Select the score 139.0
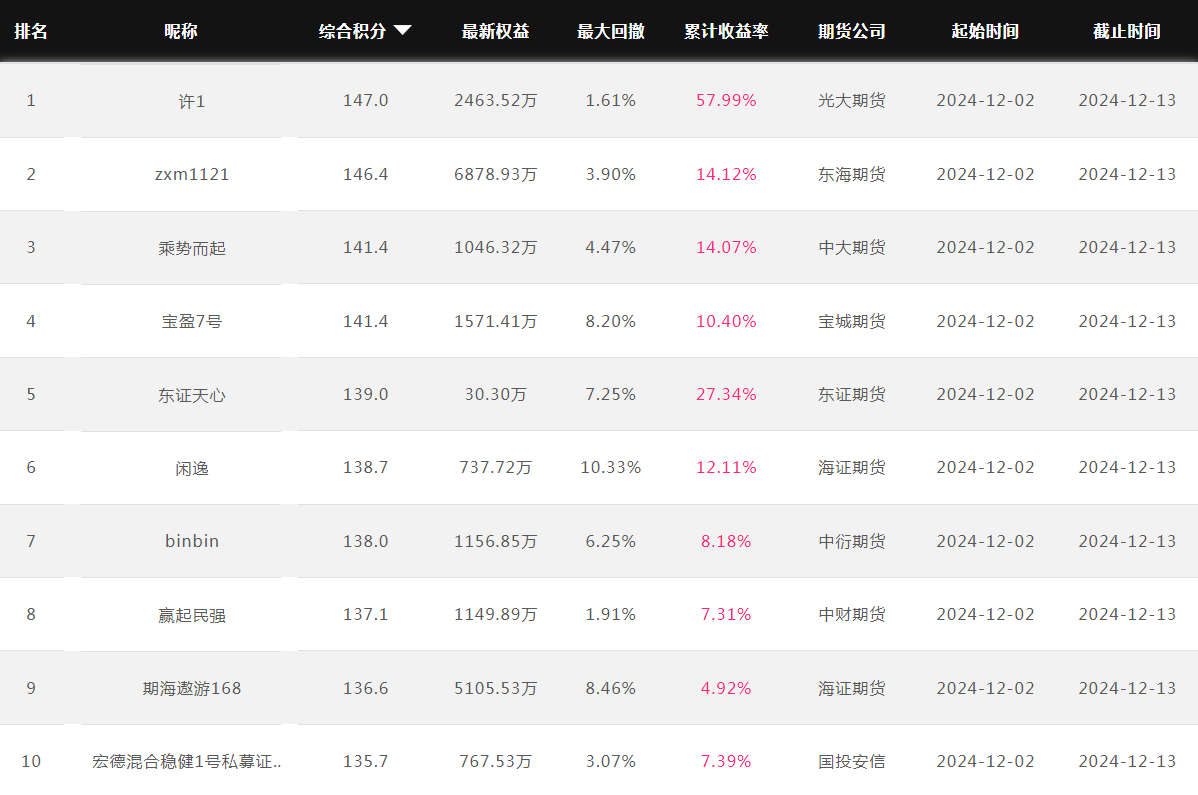Screen dimensions: 1198x795 365,394
